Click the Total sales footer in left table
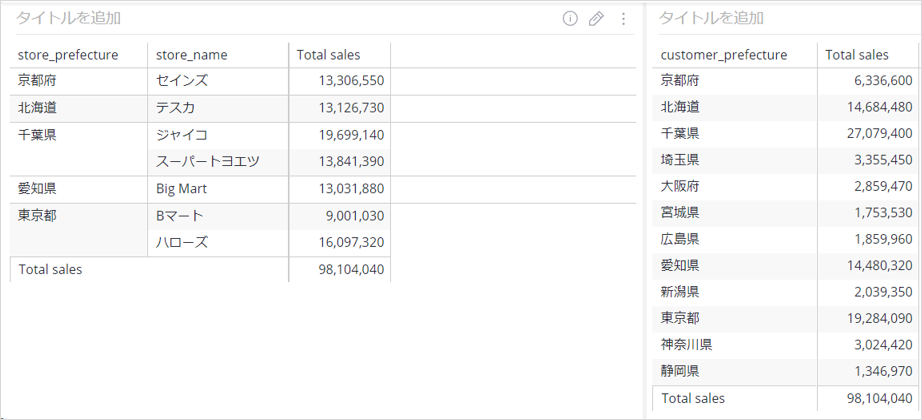The height and width of the screenshot is (420, 922). pyautogui.click(x=51, y=269)
